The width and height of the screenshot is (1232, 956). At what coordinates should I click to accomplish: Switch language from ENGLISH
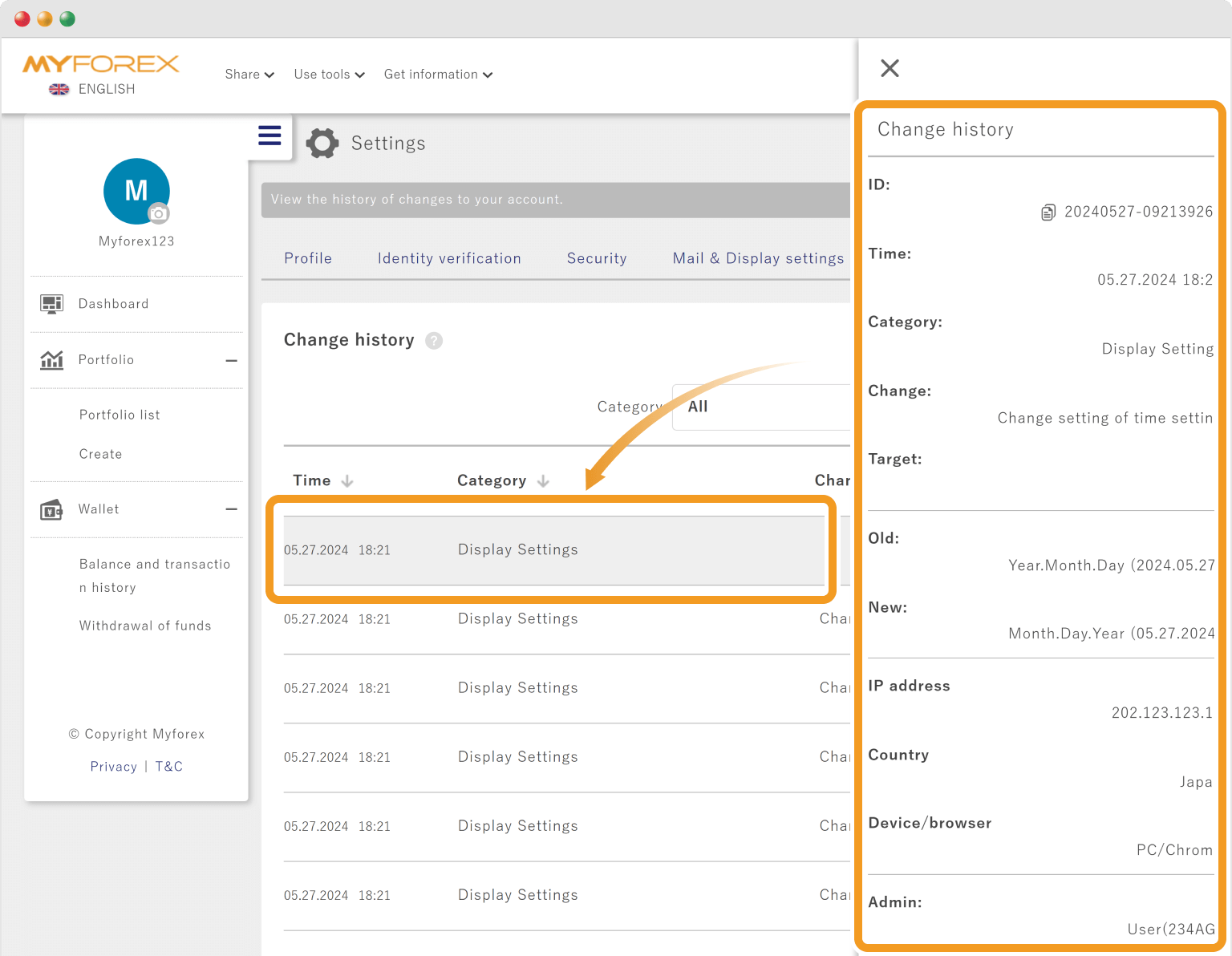click(x=107, y=89)
